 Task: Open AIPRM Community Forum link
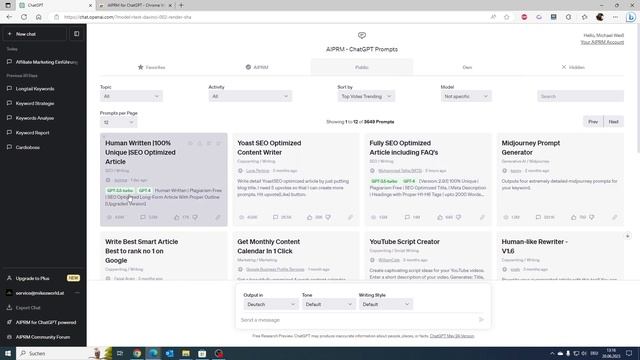pos(43,337)
